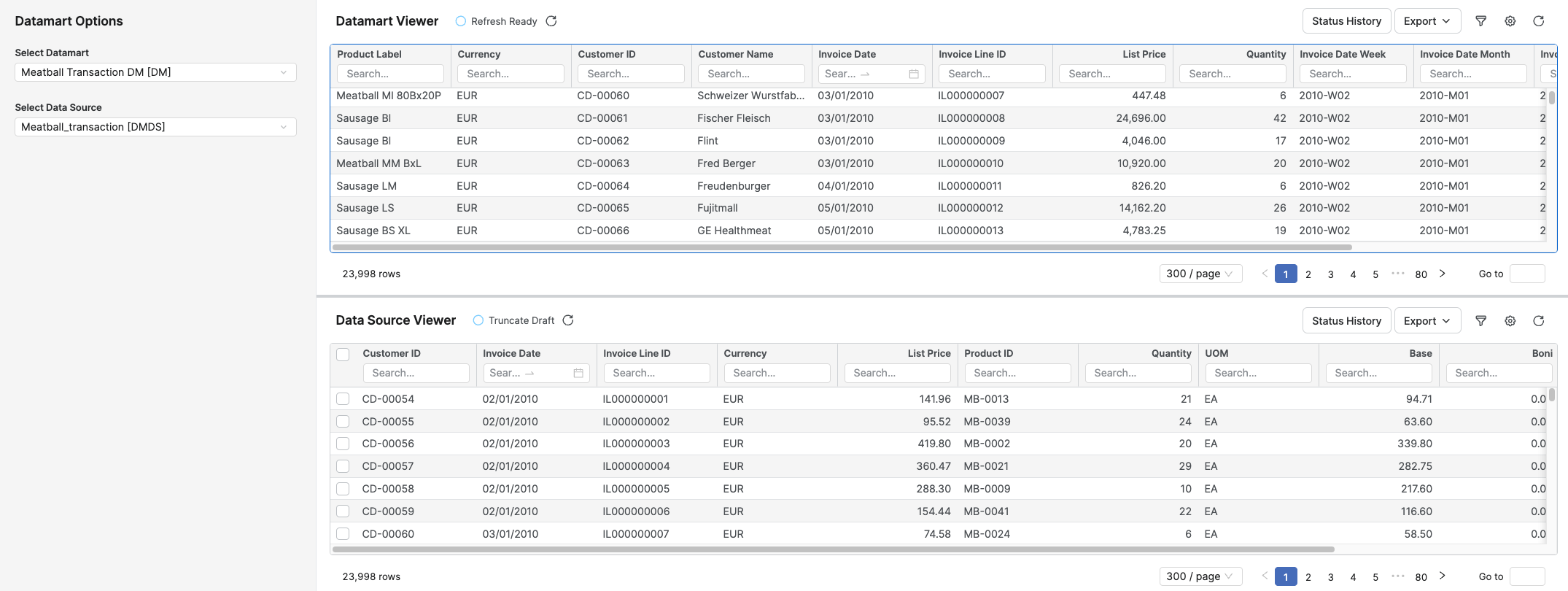Expand the Select Data Source dropdown
Screen dimensions: 1568x591
tap(155, 127)
